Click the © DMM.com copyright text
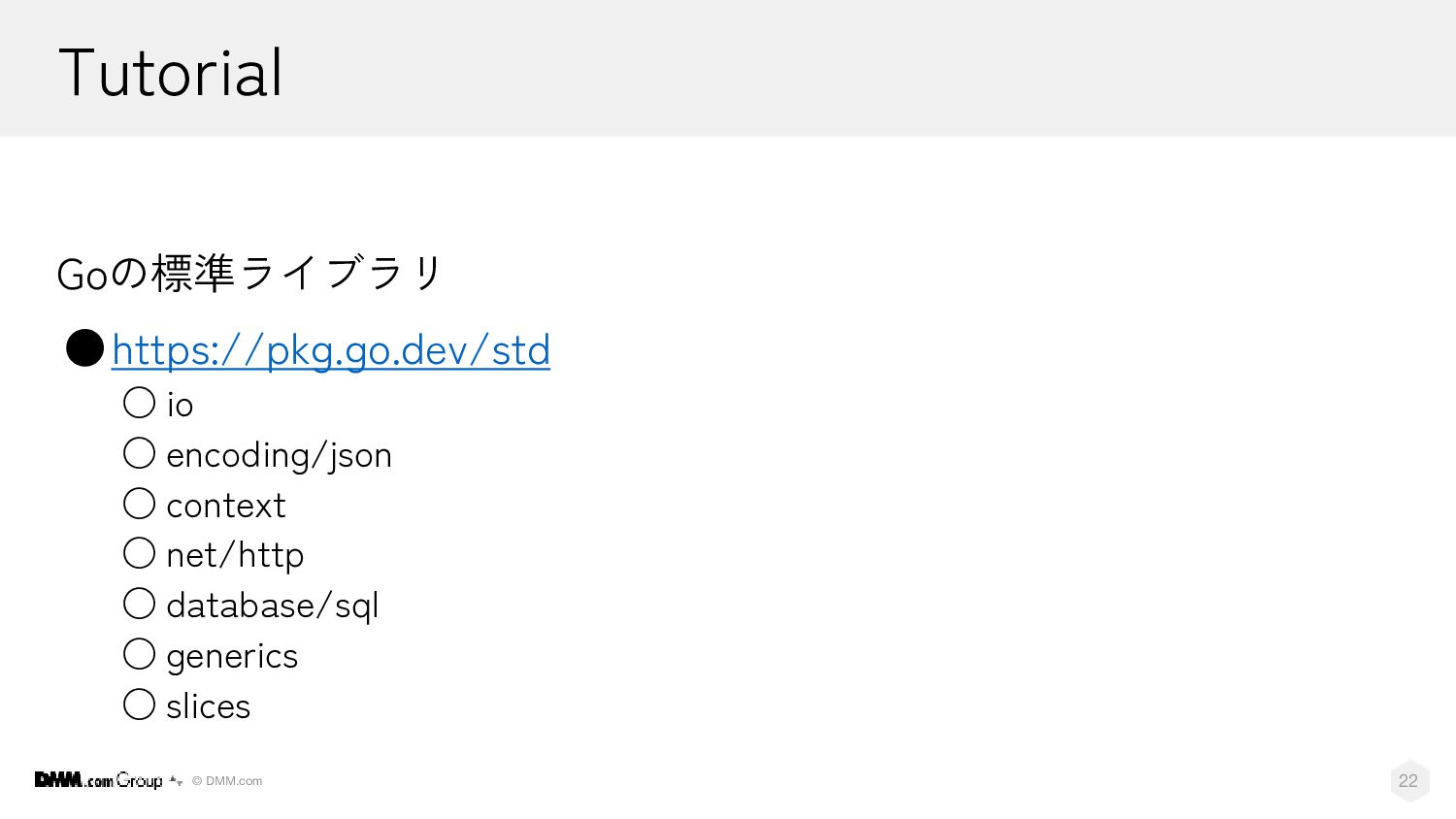The height and width of the screenshot is (819, 1456). tap(227, 781)
